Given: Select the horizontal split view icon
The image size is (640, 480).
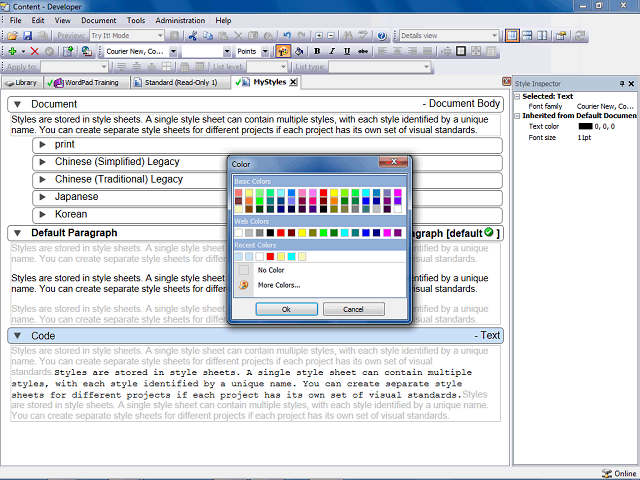Looking at the screenshot, I should (527, 36).
